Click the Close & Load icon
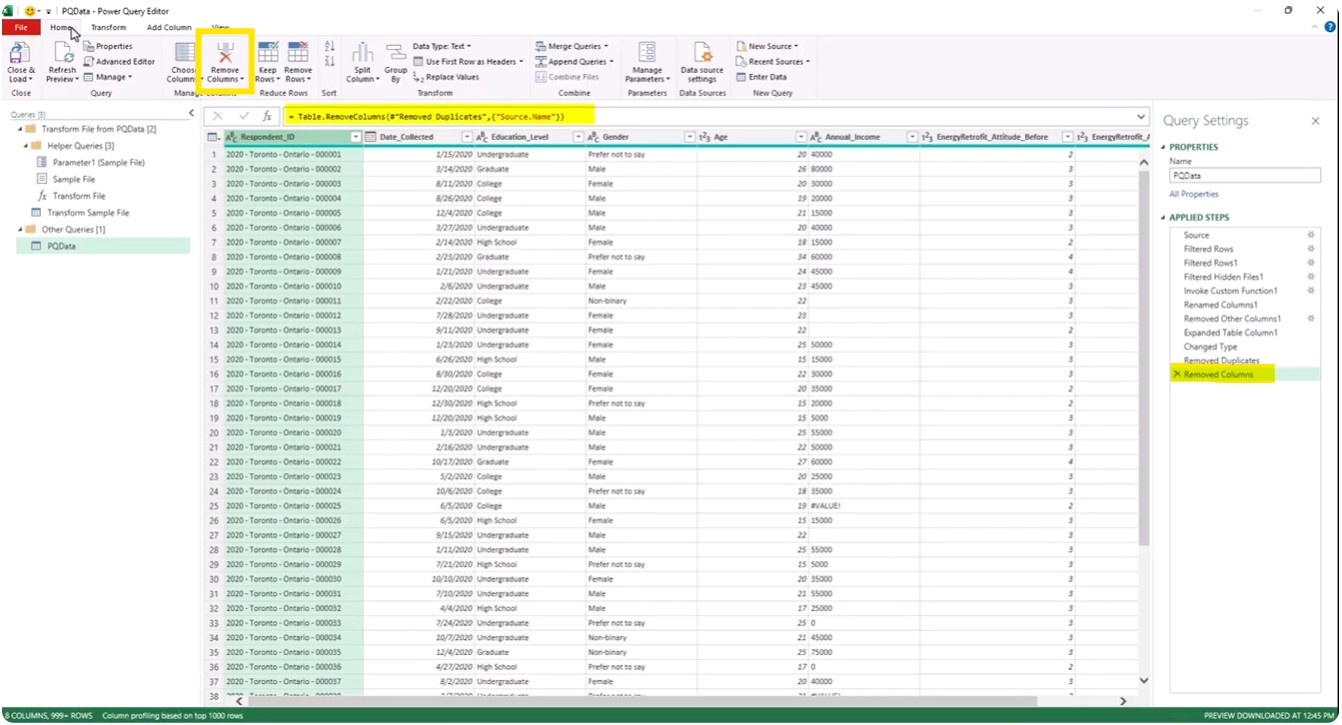 [x=20, y=53]
